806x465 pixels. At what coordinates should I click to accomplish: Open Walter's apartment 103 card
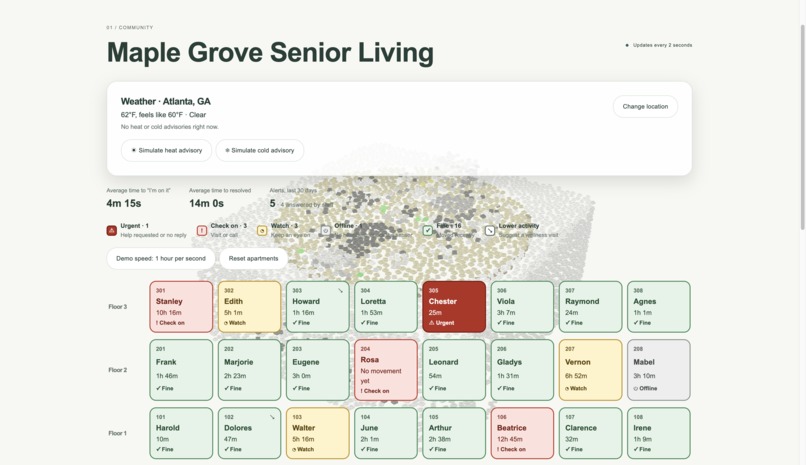[318, 433]
